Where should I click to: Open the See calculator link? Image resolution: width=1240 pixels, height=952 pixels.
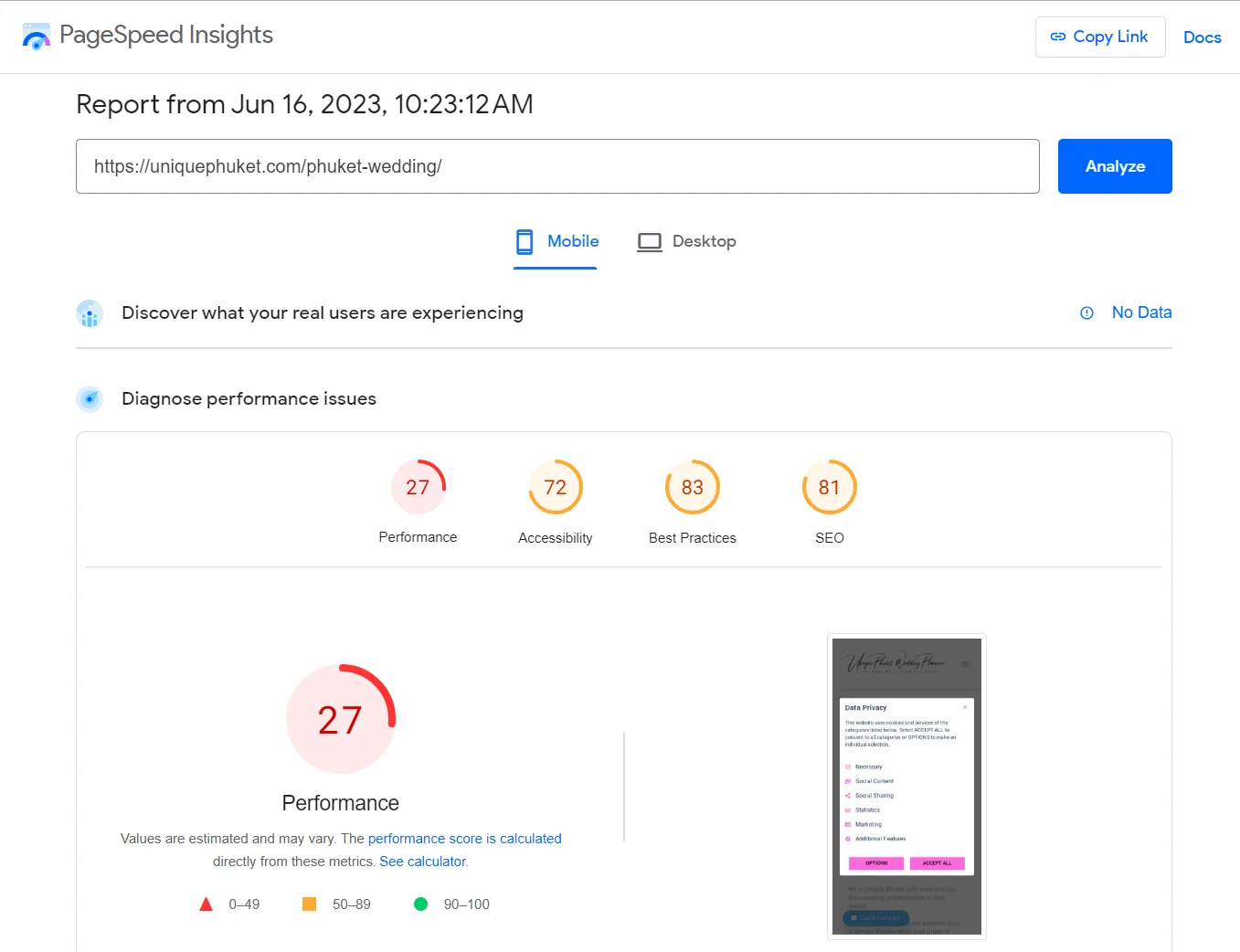coord(422,862)
